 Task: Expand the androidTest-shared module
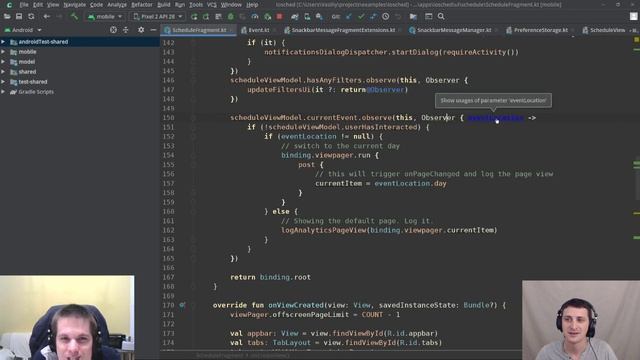tap(3, 42)
